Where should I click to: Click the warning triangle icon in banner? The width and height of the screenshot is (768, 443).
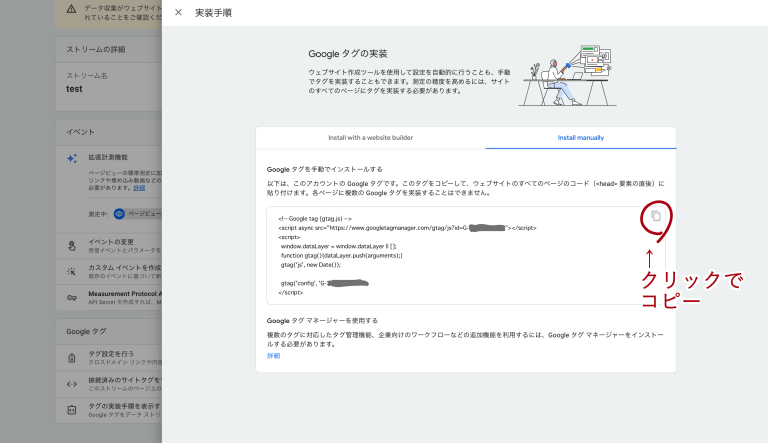(72, 9)
